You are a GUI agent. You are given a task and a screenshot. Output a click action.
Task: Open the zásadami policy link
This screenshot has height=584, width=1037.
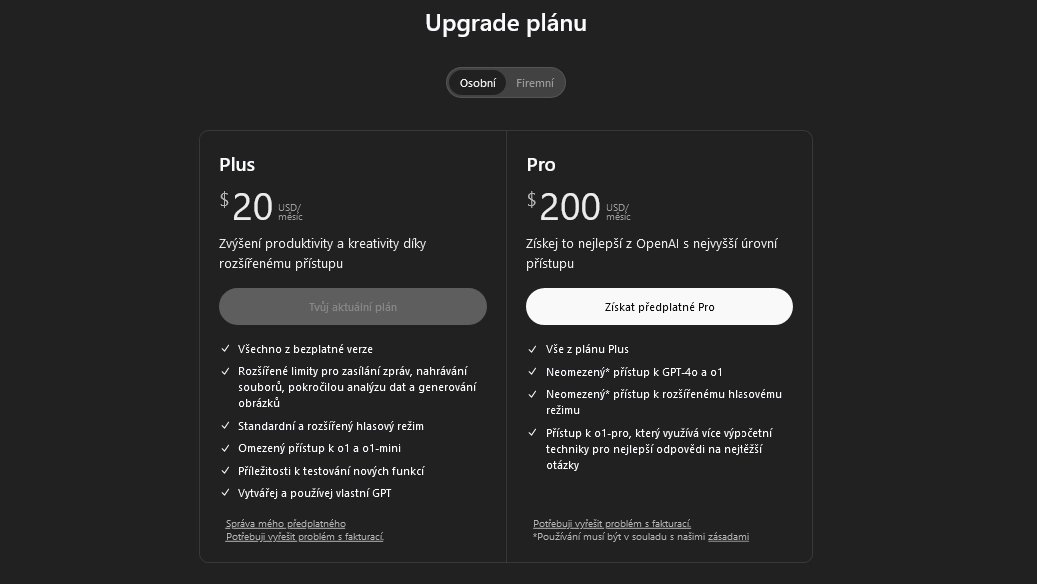pos(728,537)
